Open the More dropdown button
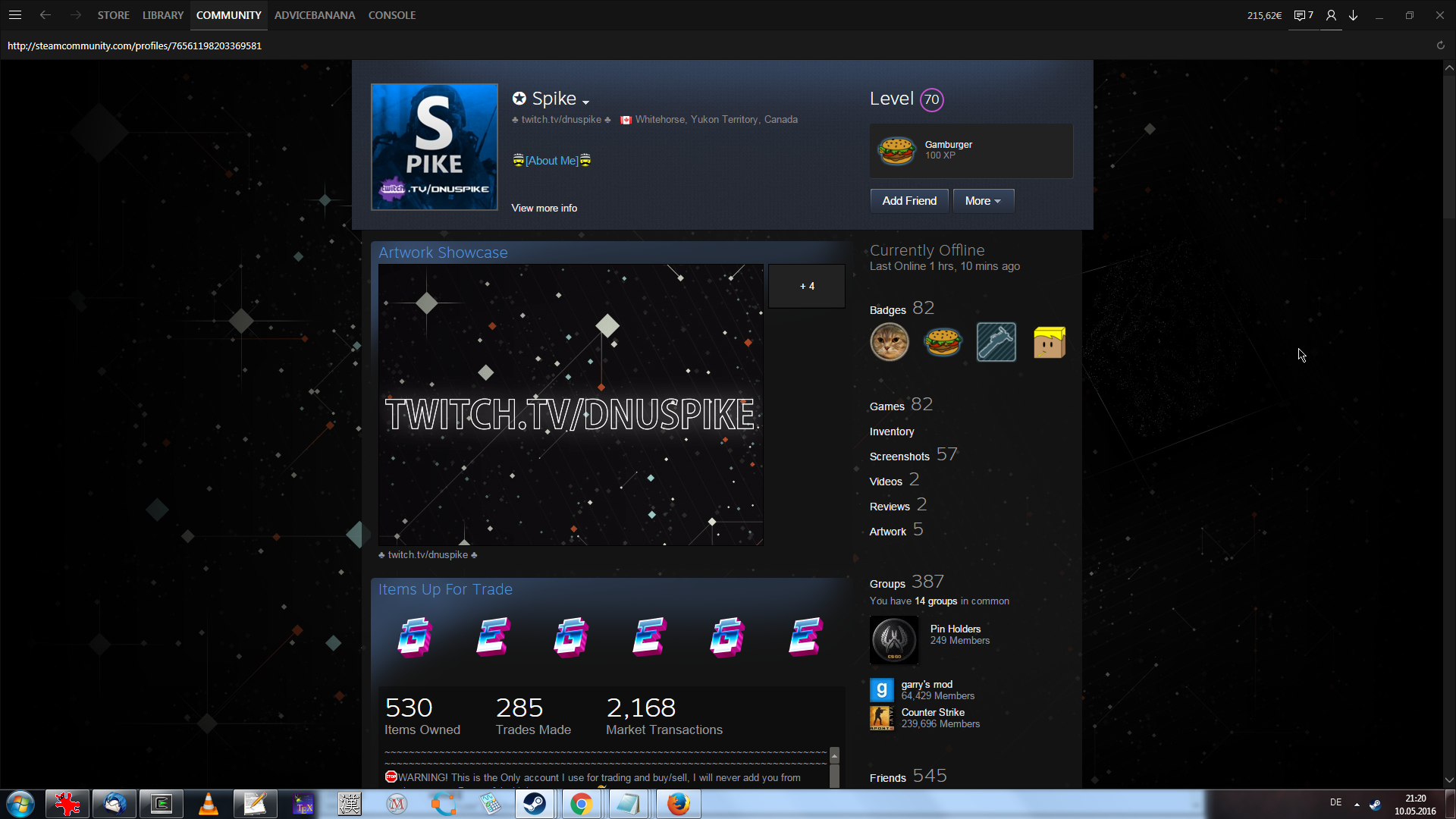 (x=983, y=201)
